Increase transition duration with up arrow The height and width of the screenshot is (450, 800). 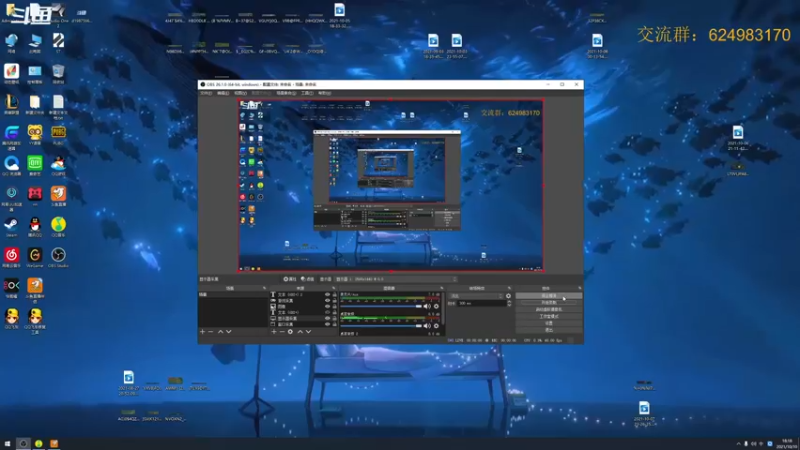(x=509, y=302)
